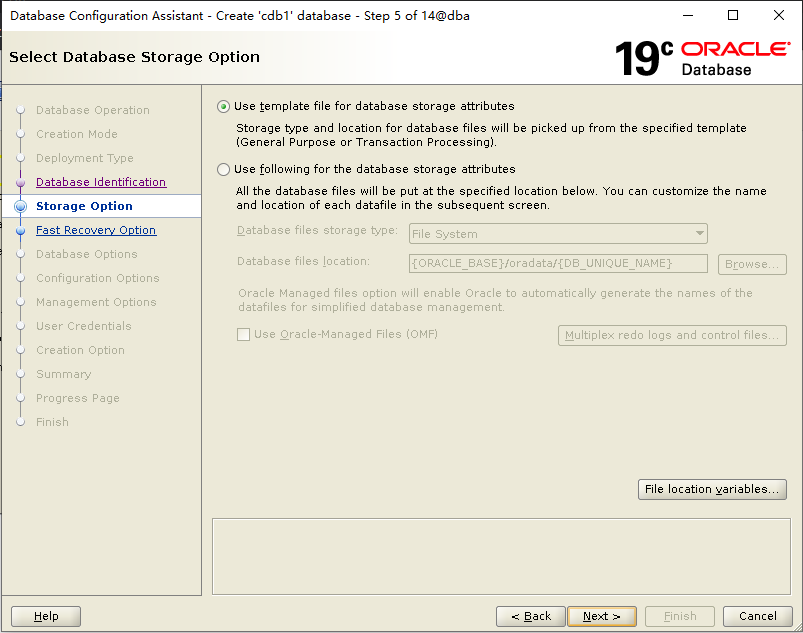Click the Help button
The height and width of the screenshot is (633, 803).
[x=46, y=616]
